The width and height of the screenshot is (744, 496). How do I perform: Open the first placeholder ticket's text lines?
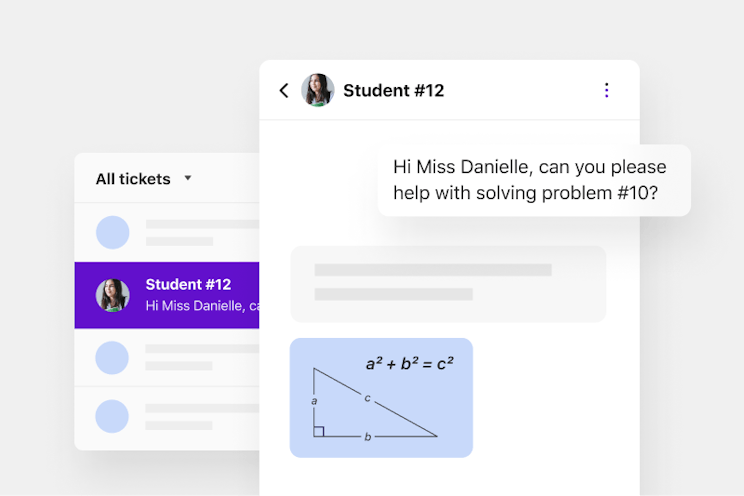click(x=200, y=233)
